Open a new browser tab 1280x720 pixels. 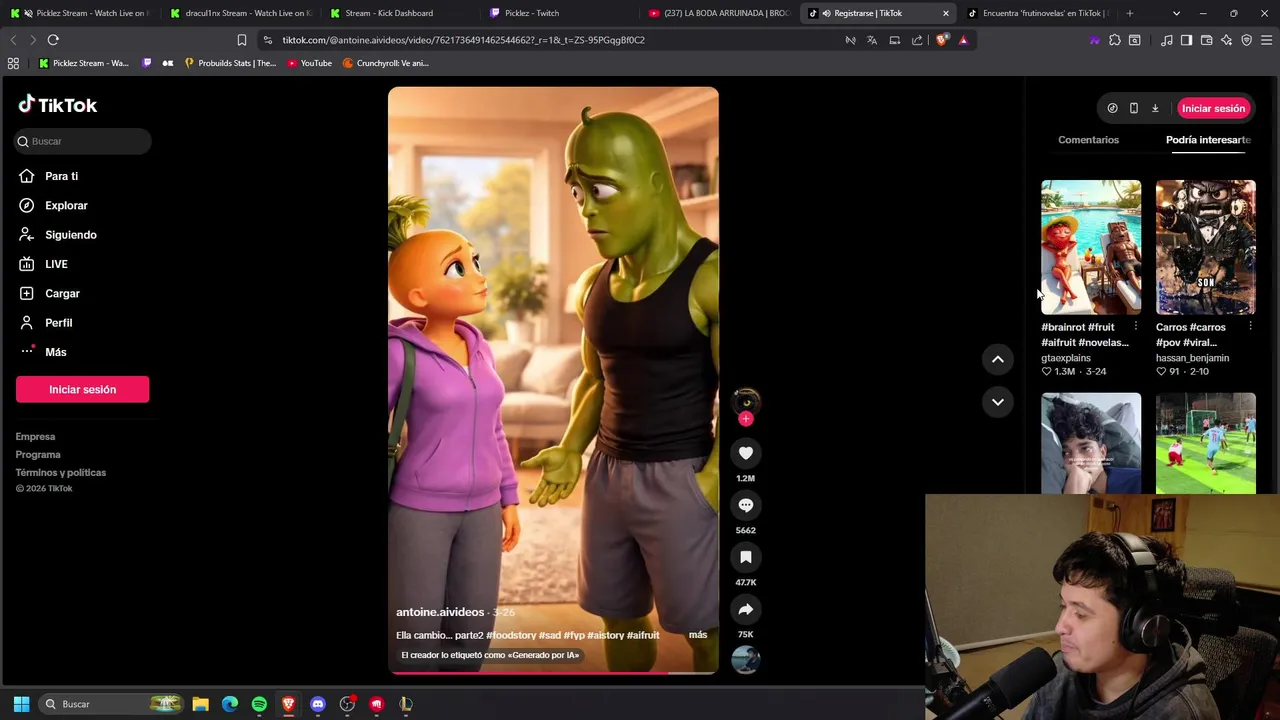1129,13
